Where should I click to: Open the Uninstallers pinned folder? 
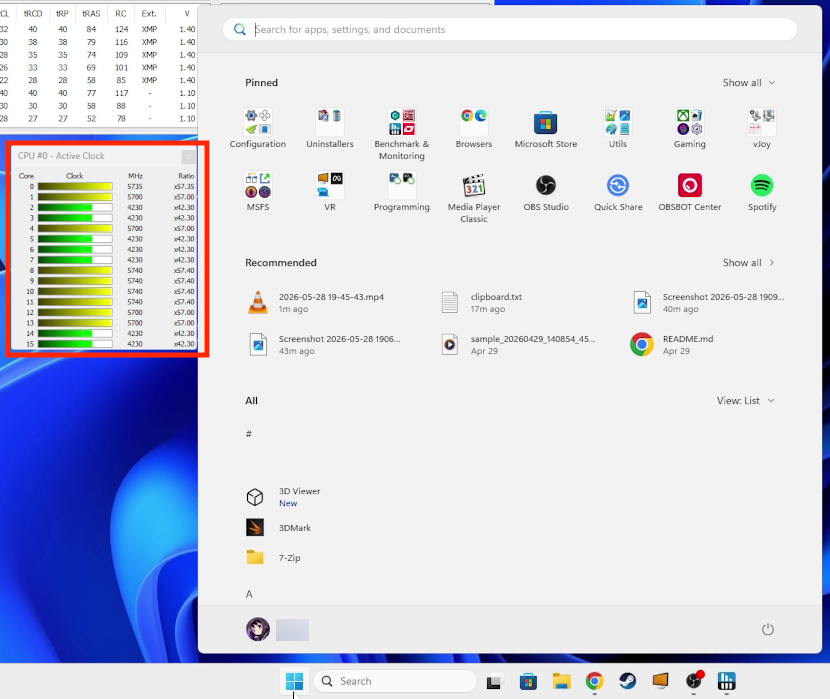tap(330, 129)
